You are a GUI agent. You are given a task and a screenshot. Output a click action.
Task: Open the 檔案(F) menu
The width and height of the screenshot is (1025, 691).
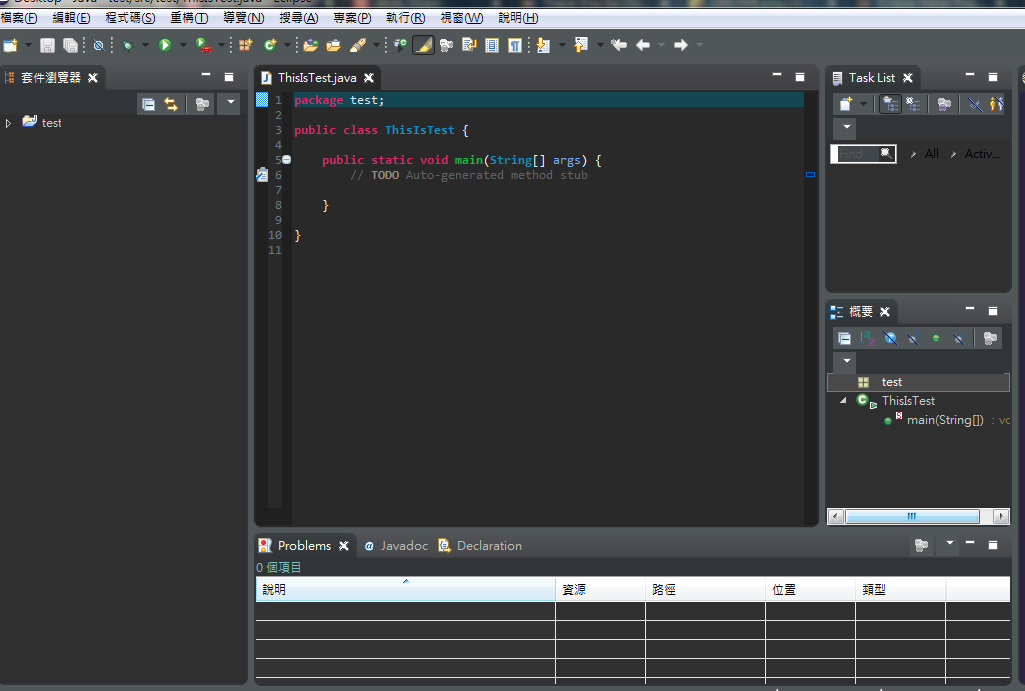(x=19, y=18)
